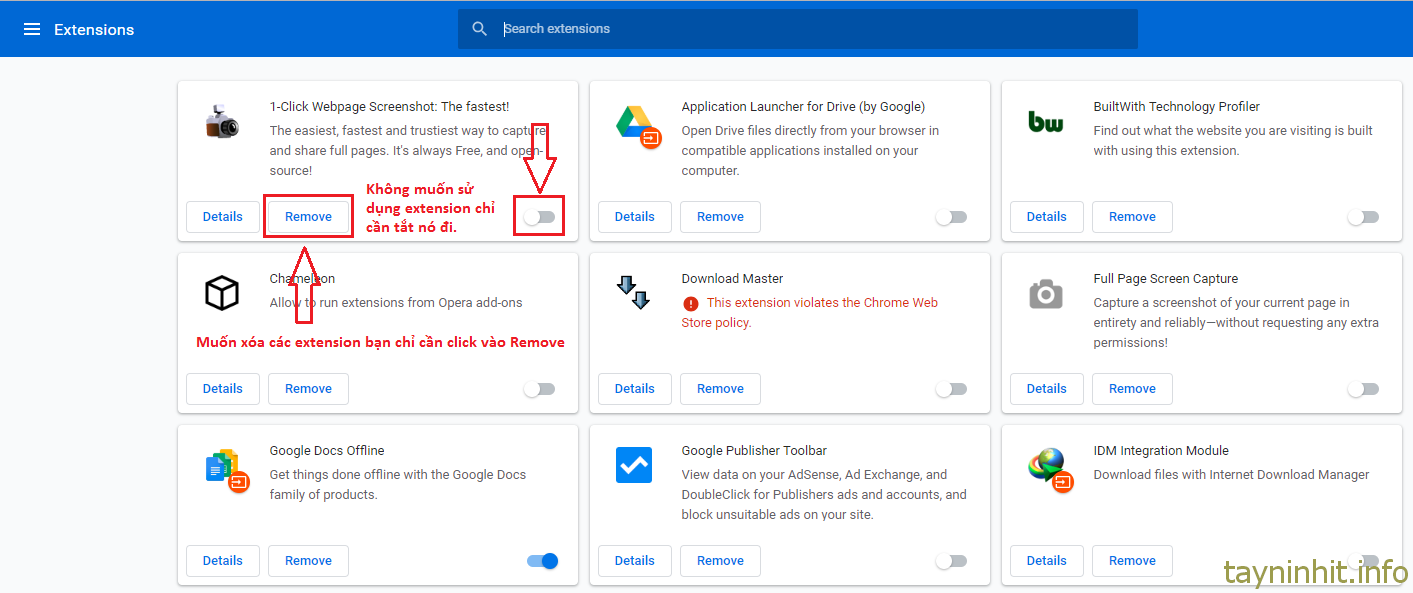
Task: Open the hamburger main menu
Action: (x=32, y=30)
